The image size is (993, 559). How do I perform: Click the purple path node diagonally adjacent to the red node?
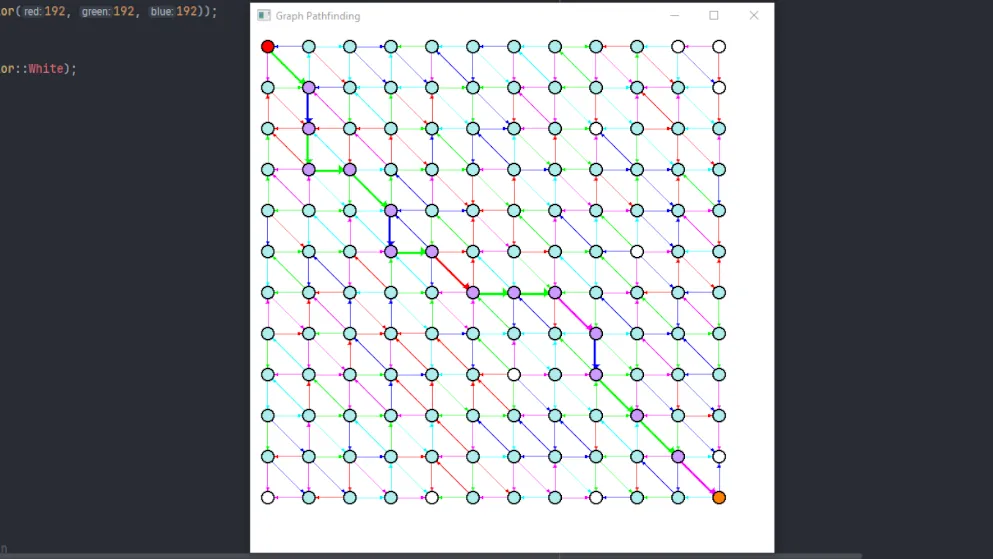(x=308, y=87)
